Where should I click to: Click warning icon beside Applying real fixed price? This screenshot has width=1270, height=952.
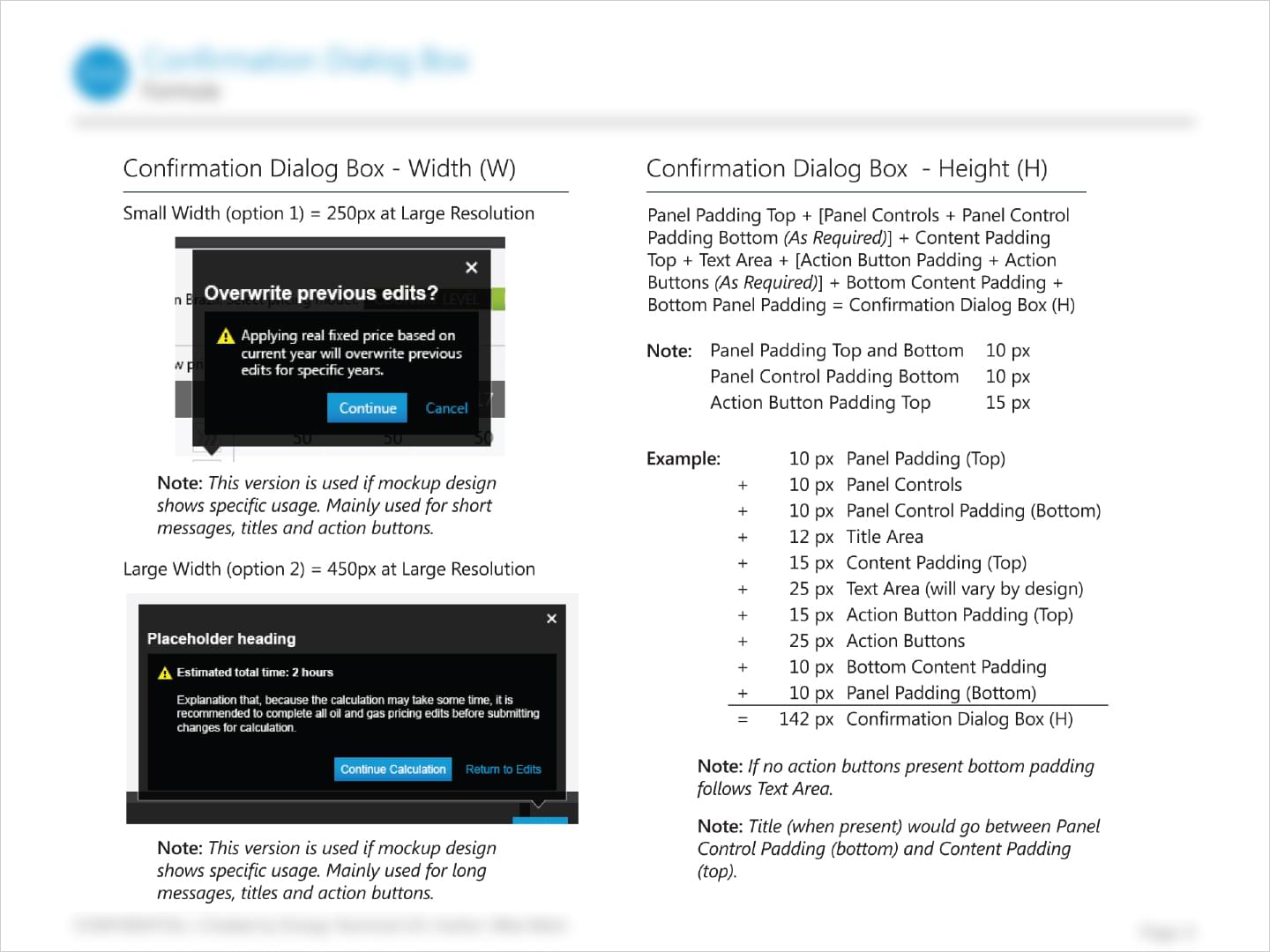tap(226, 336)
